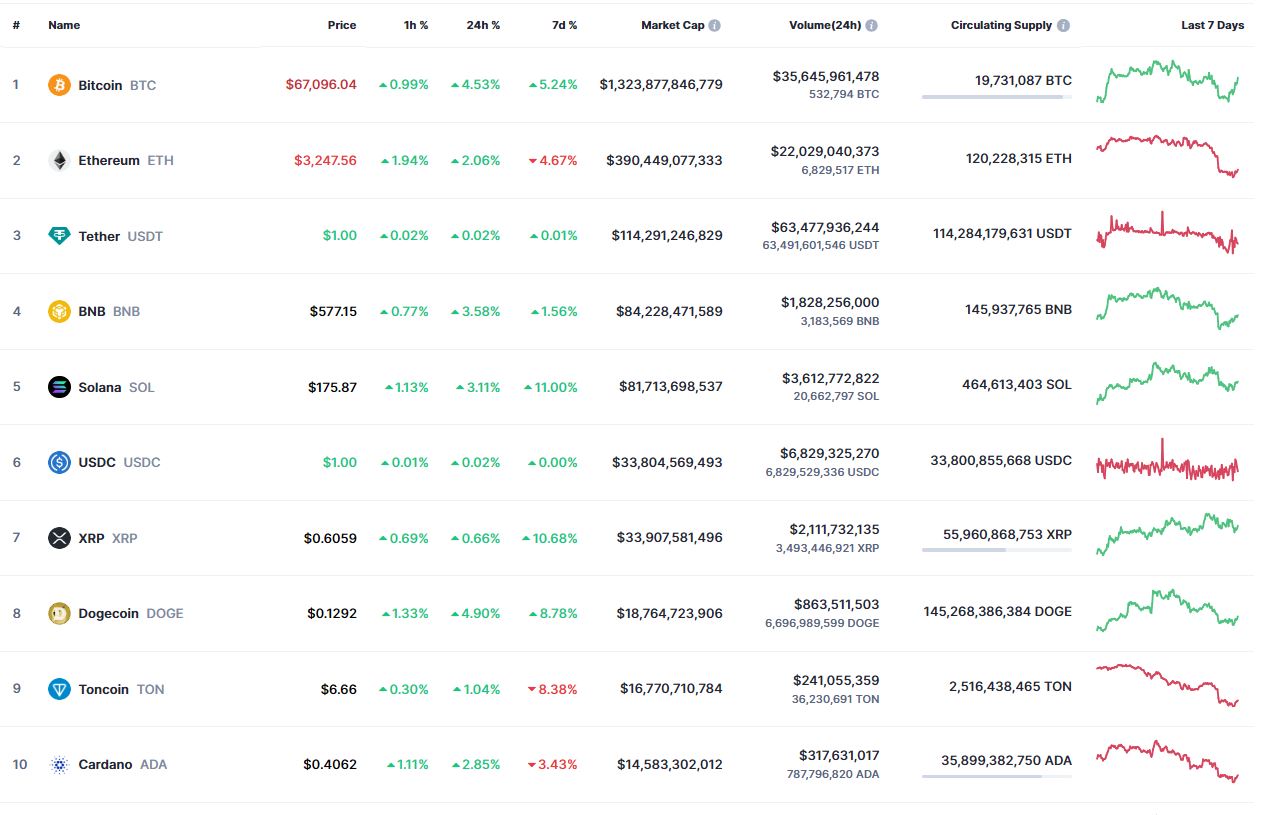Click the Cardano logo icon
This screenshot has height=815, width=1267.
60,765
